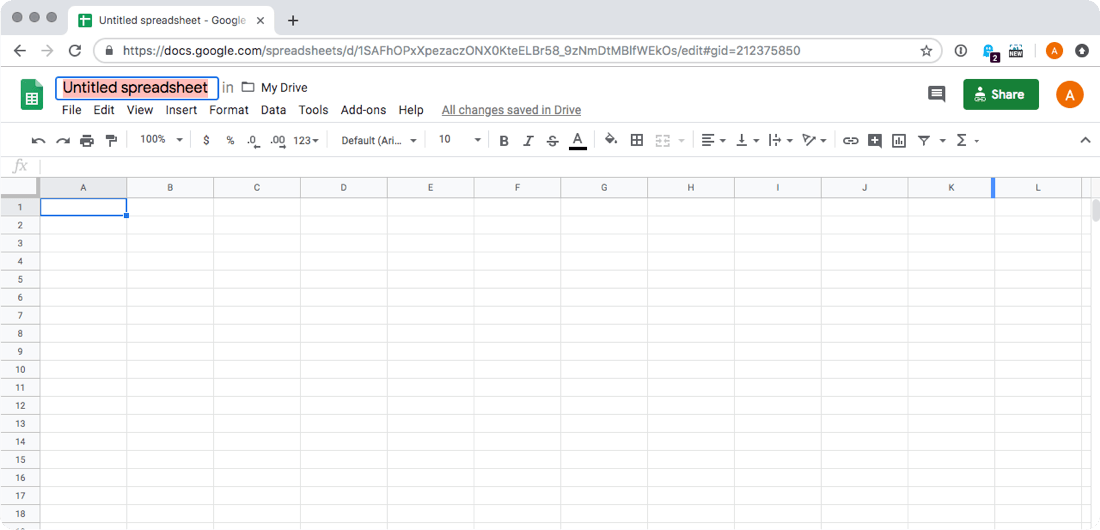Open font size 10 dropdown
1100x530 pixels.
[x=460, y=140]
